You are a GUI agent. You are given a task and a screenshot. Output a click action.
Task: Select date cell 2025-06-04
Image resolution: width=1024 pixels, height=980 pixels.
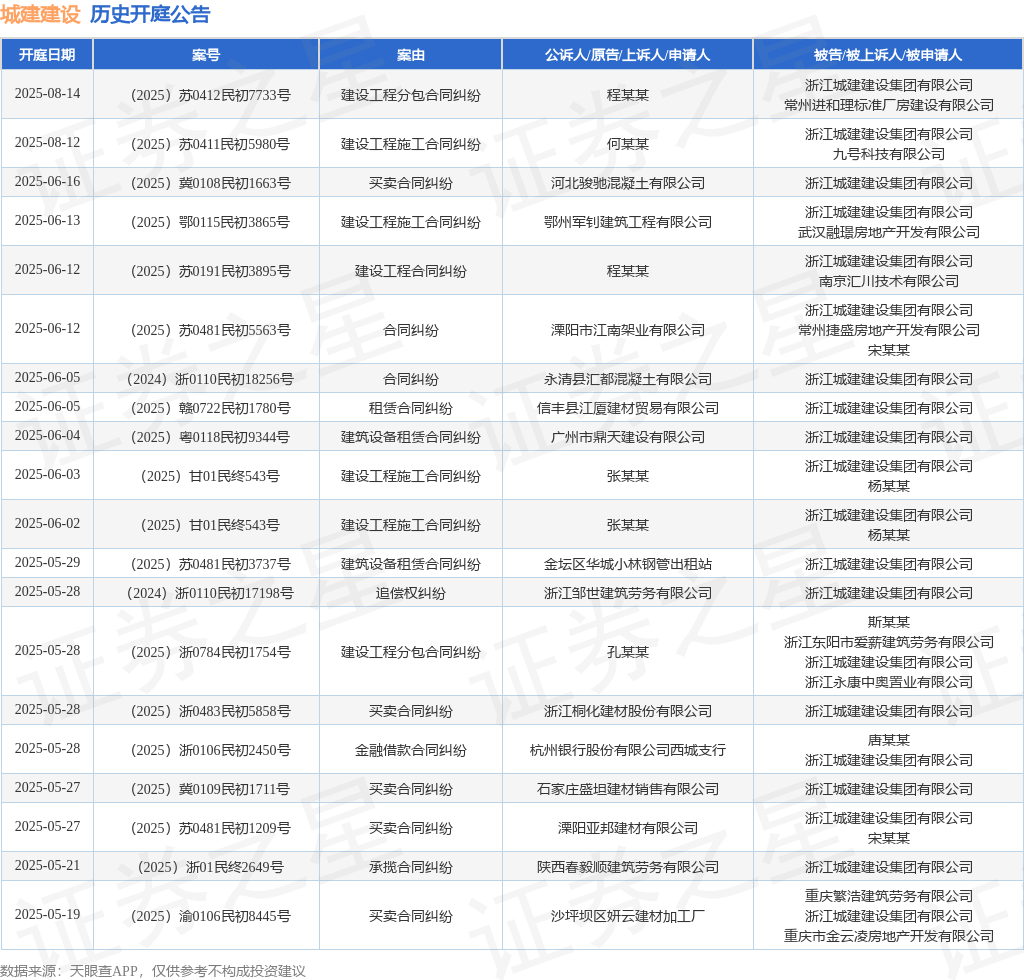point(47,436)
